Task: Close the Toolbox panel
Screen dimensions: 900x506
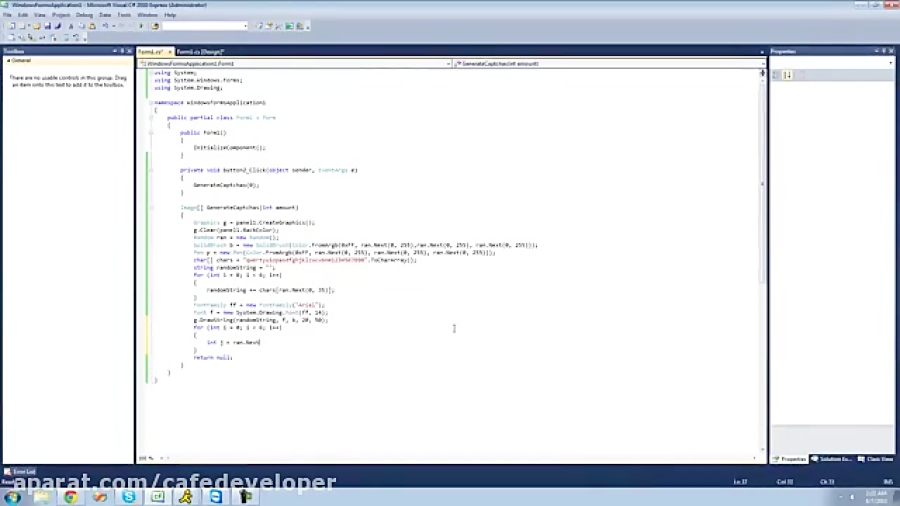Action: pyautogui.click(x=129, y=51)
